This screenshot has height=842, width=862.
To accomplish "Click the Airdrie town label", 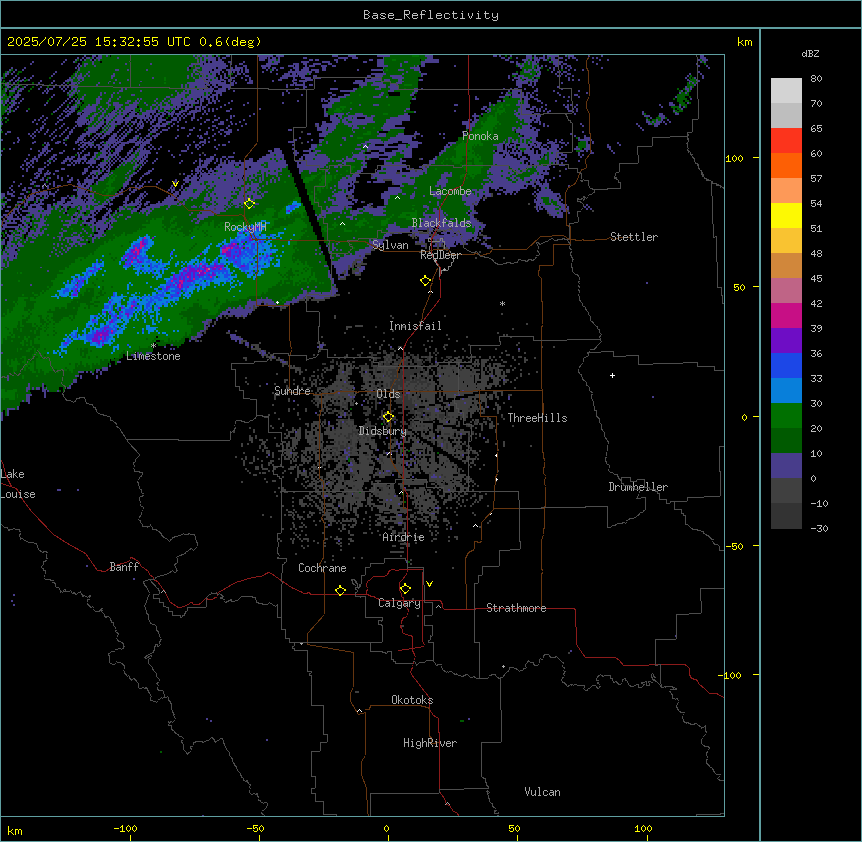I will 404,537.
